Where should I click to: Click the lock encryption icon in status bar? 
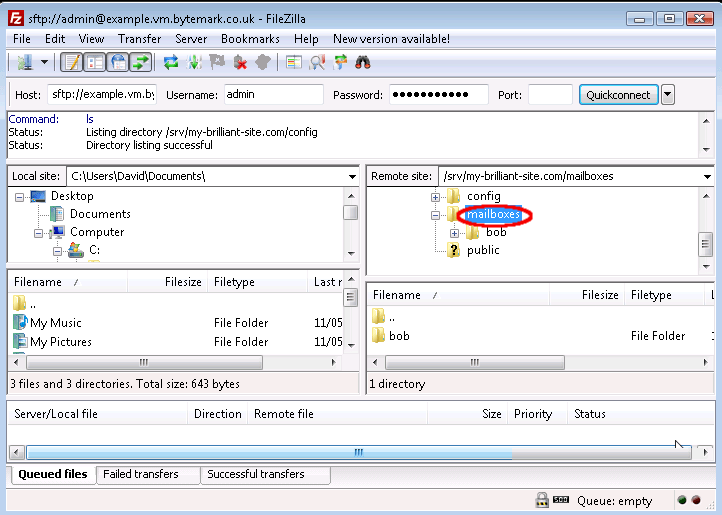coord(542,500)
